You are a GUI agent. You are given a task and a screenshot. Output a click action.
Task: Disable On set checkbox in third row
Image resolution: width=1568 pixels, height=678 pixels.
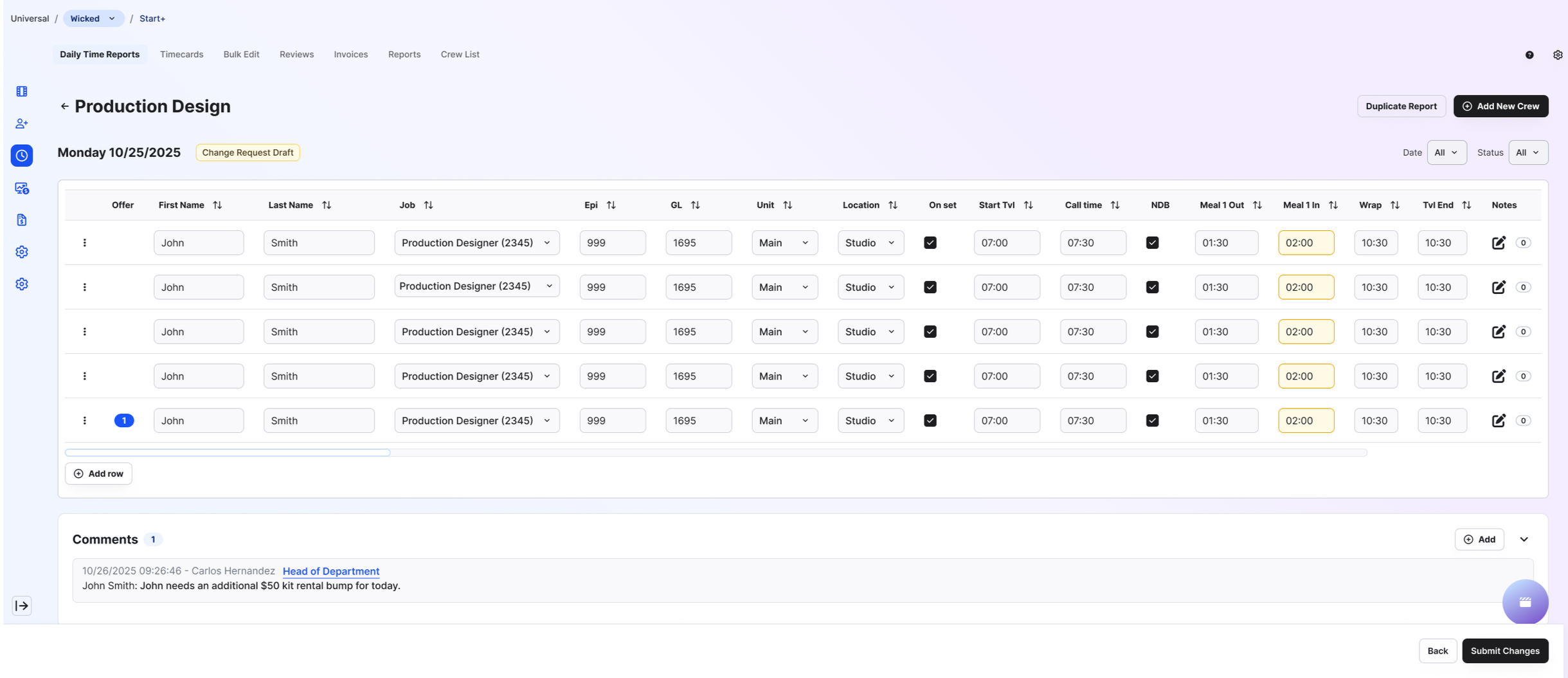tap(930, 331)
